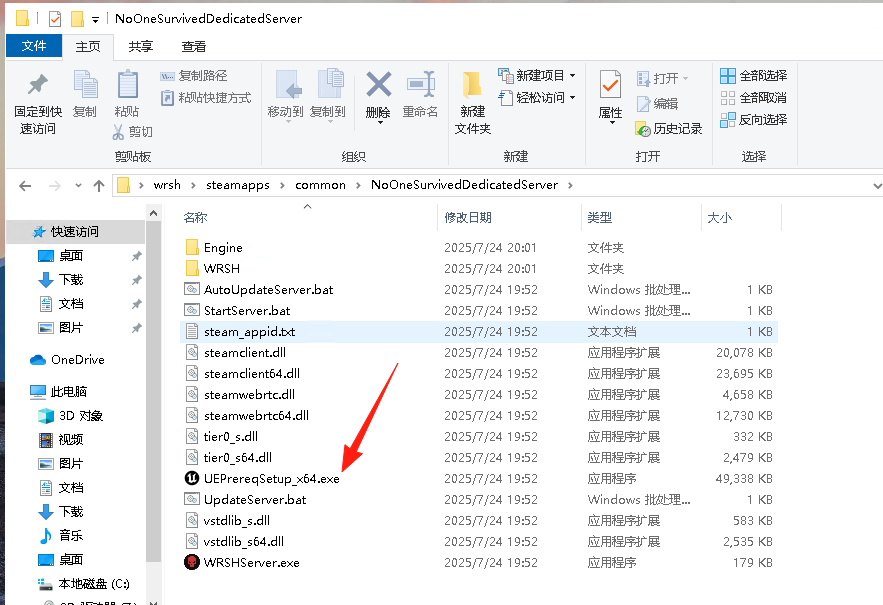The image size is (883, 605).
Task: Click the 删除 red X icon
Action: 378,84
